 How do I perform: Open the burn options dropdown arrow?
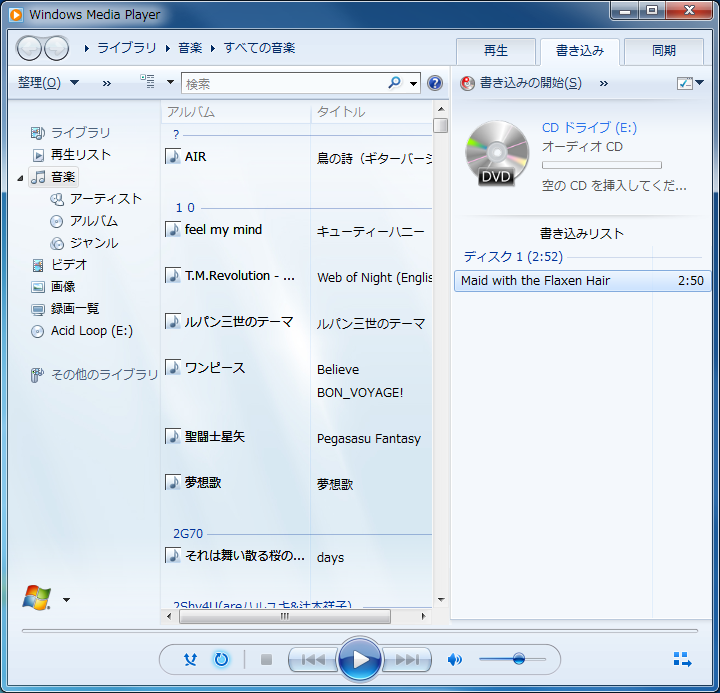coord(699,83)
